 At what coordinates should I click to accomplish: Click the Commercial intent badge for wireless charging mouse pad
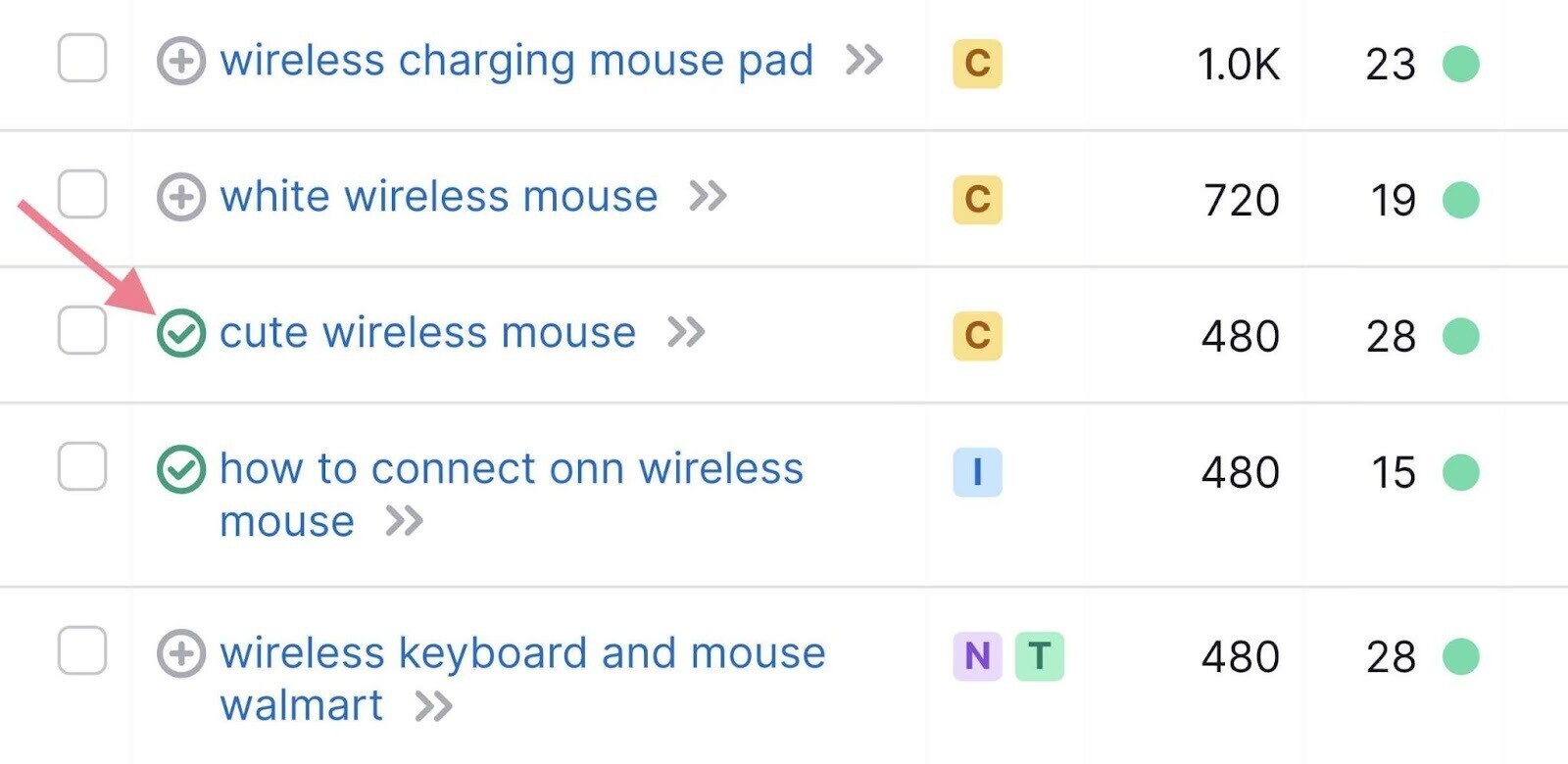click(977, 64)
